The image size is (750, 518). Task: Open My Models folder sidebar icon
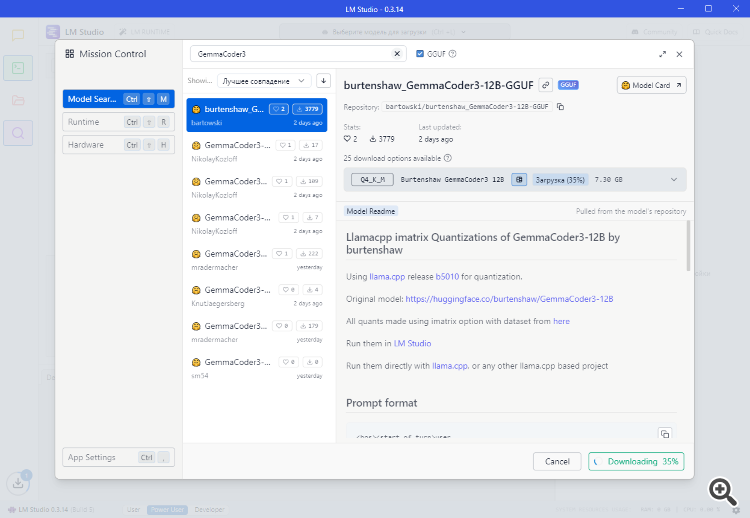coord(18,100)
